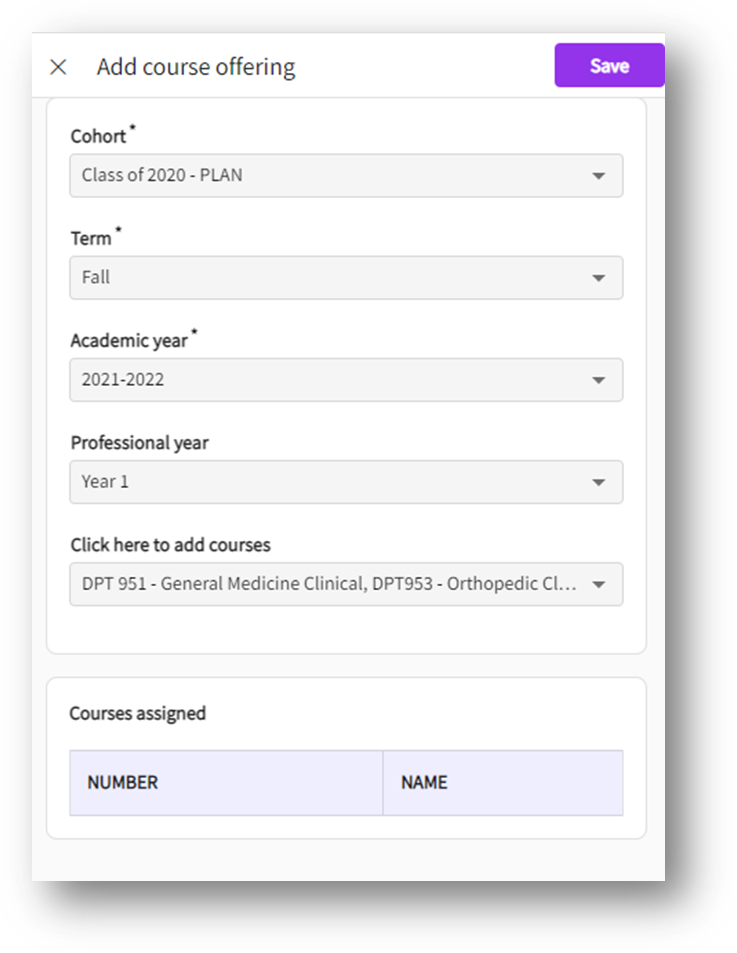Open the Term dropdown showing Fall

[x=330, y=277]
